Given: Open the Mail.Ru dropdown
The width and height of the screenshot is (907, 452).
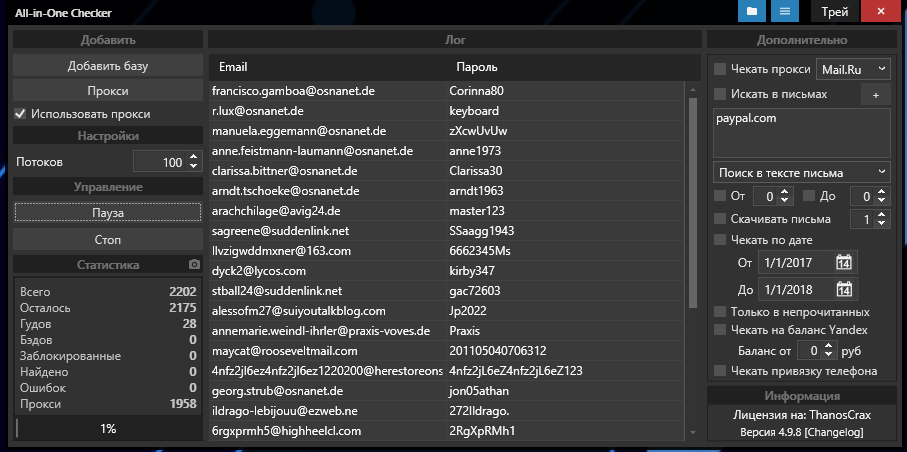Looking at the screenshot, I should [852, 68].
